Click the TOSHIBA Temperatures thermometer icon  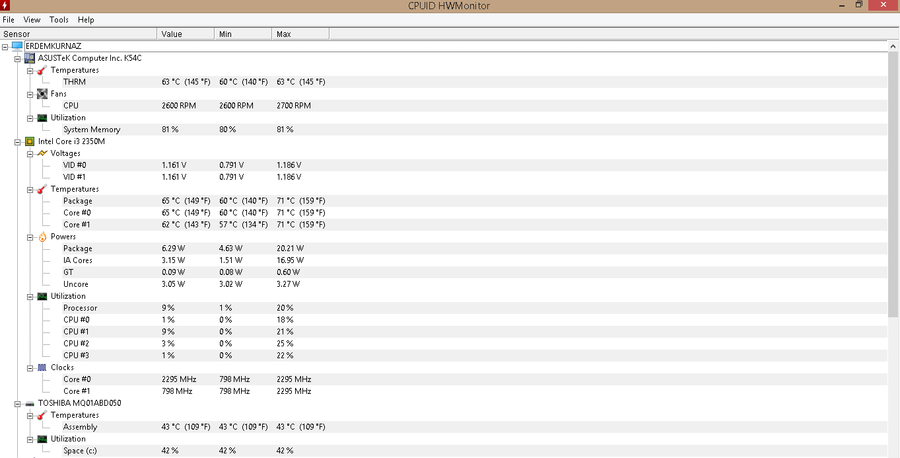[42, 415]
